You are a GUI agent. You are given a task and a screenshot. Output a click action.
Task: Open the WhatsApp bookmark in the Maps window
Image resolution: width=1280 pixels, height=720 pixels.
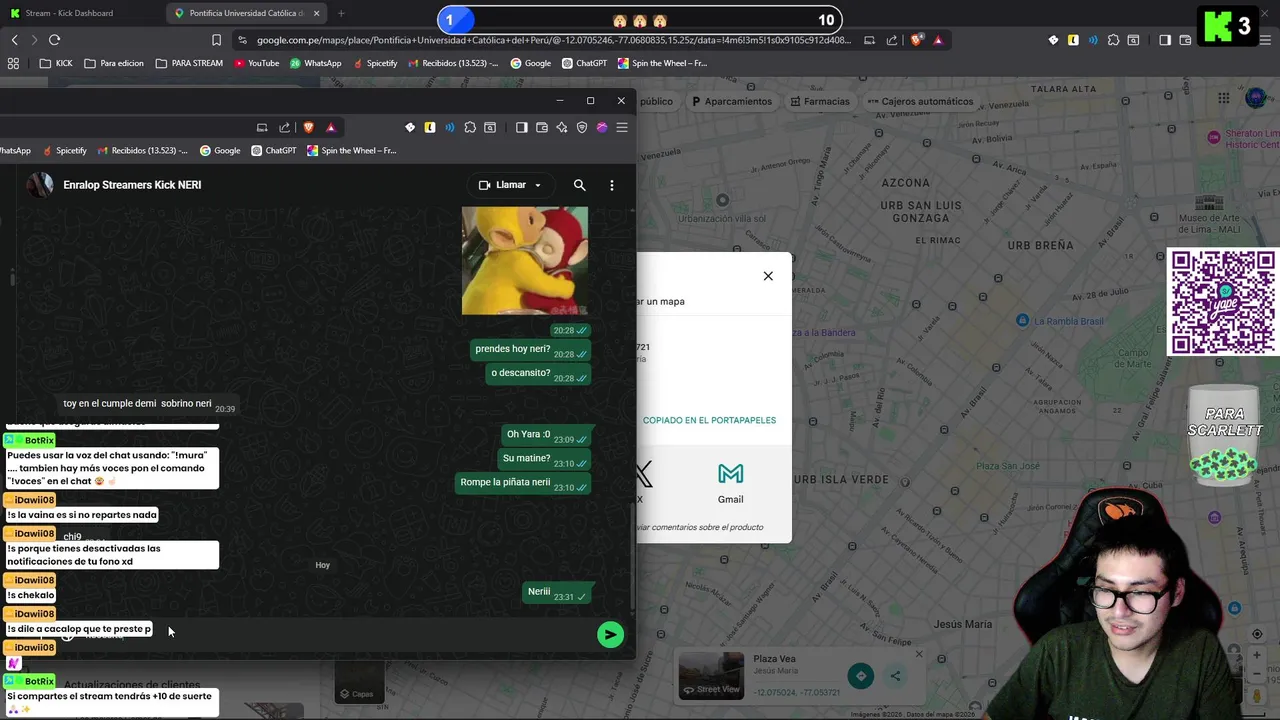pos(315,63)
